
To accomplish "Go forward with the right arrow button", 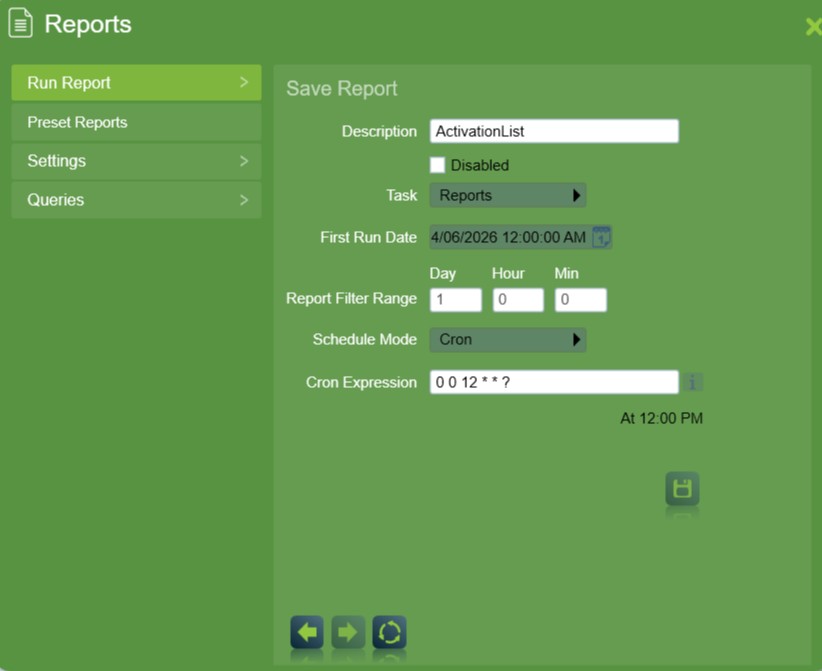I will coord(348,632).
